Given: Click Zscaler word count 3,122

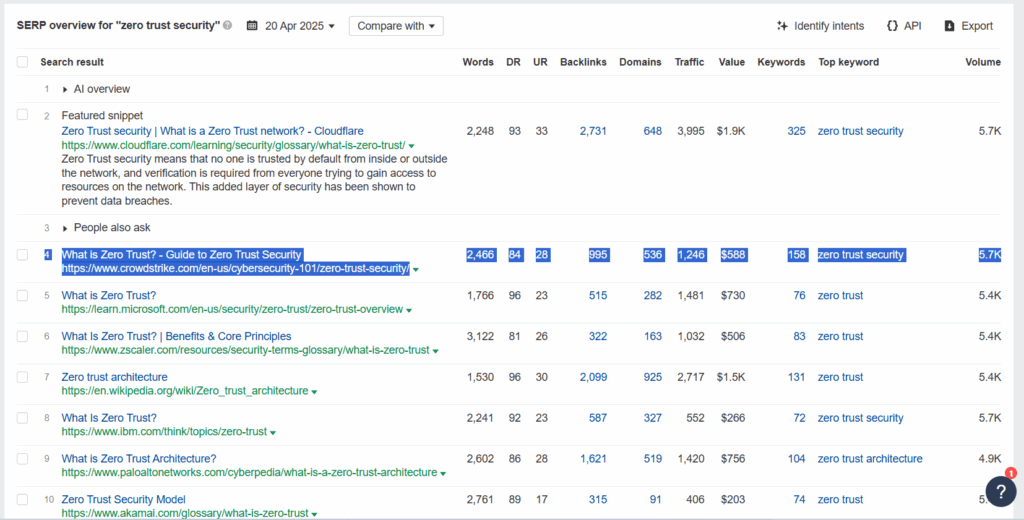Looking at the screenshot, I should click(481, 336).
